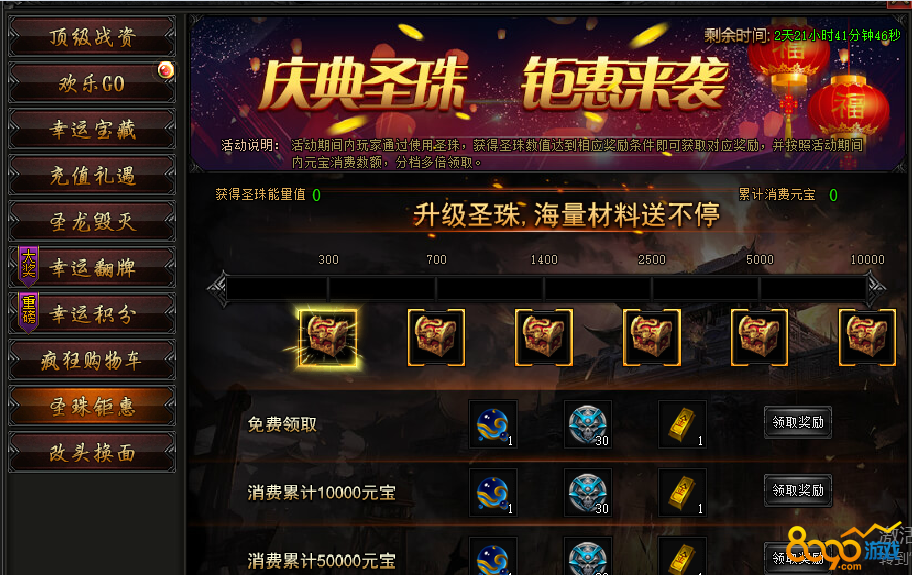
Task: Click the 700-point treasure chest reward
Action: point(436,338)
